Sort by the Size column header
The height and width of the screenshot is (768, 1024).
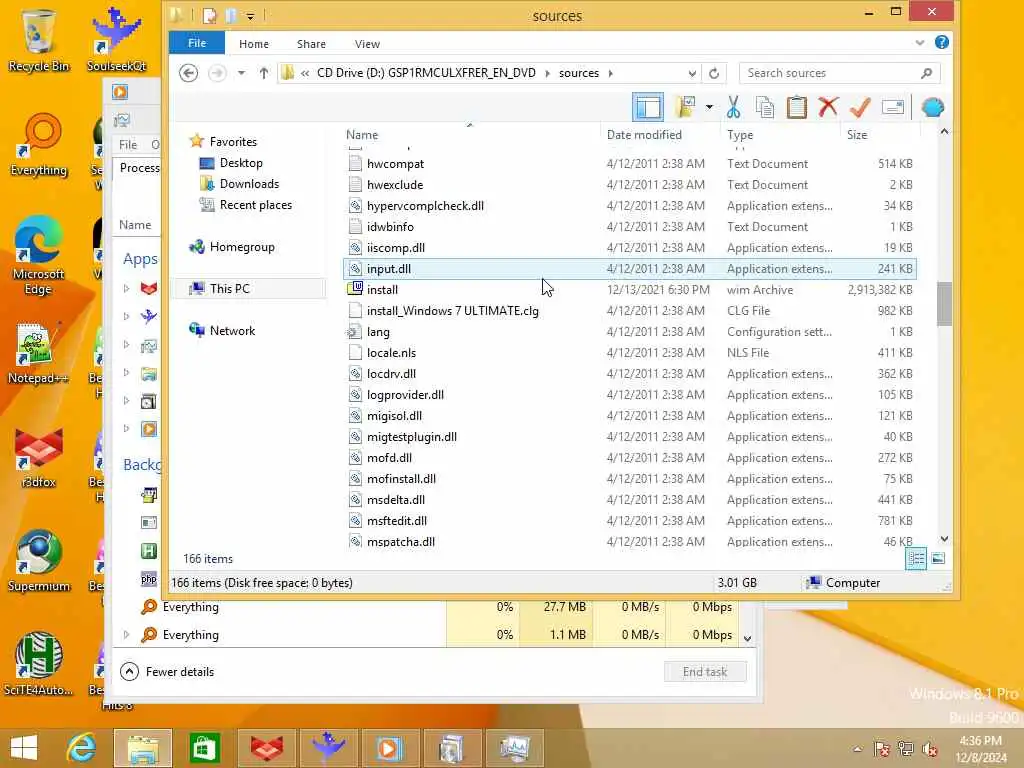click(x=857, y=135)
